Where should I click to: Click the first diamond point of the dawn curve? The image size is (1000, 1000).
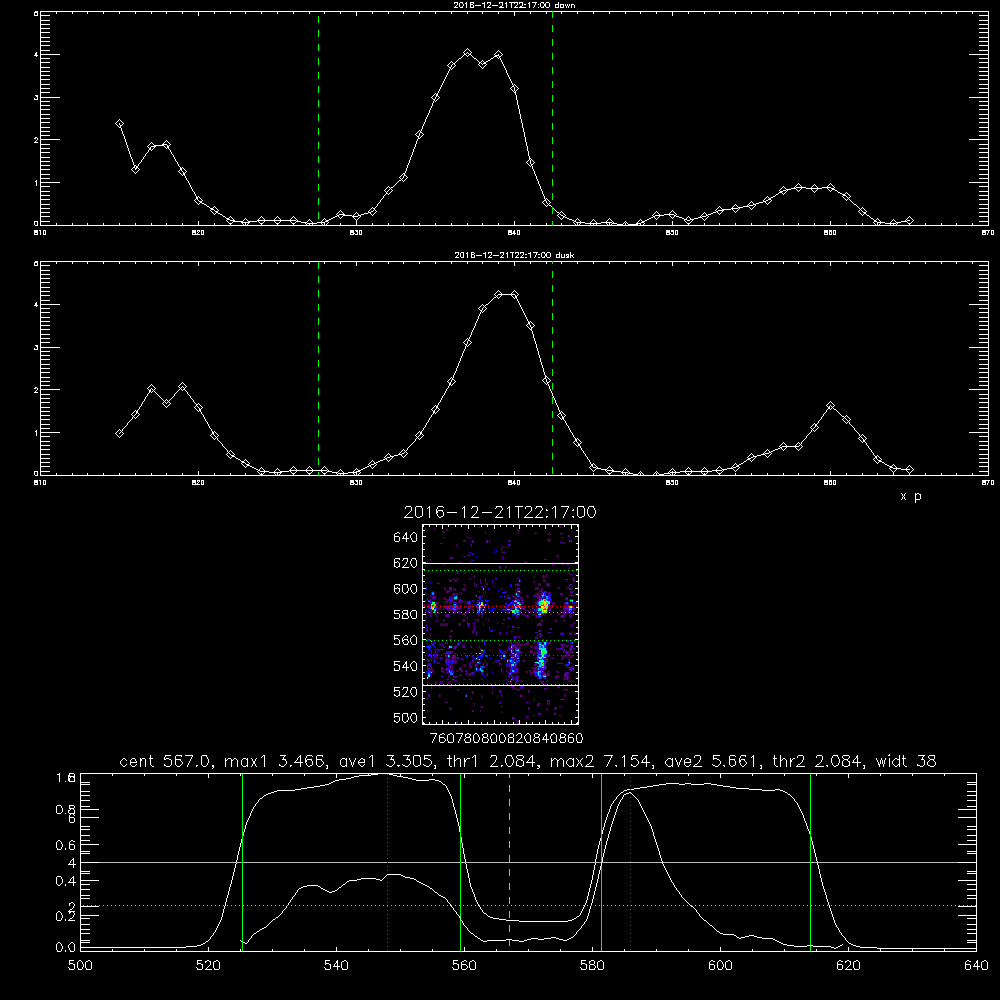pyautogui.click(x=119, y=124)
